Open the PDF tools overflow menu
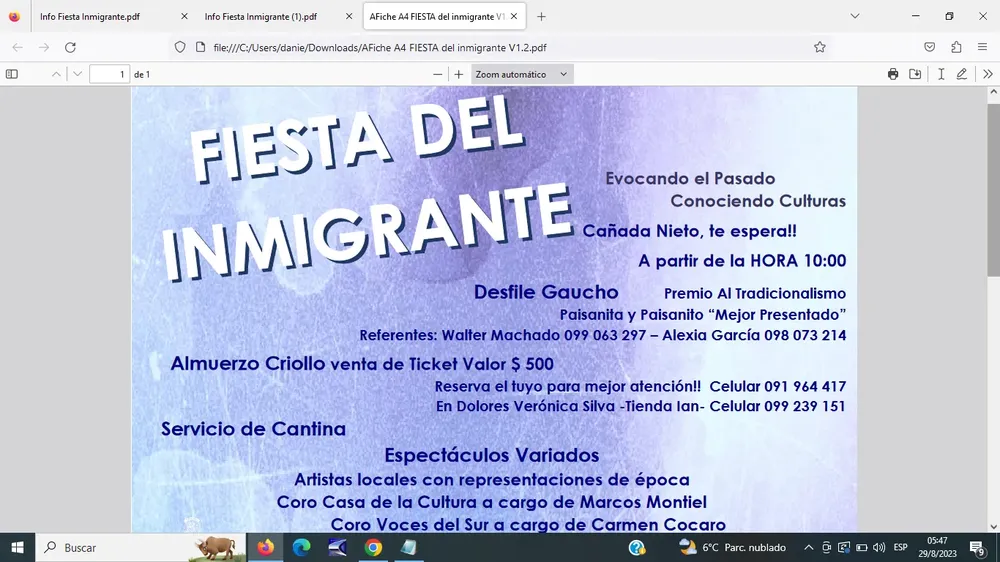The width and height of the screenshot is (1000, 562). (987, 74)
